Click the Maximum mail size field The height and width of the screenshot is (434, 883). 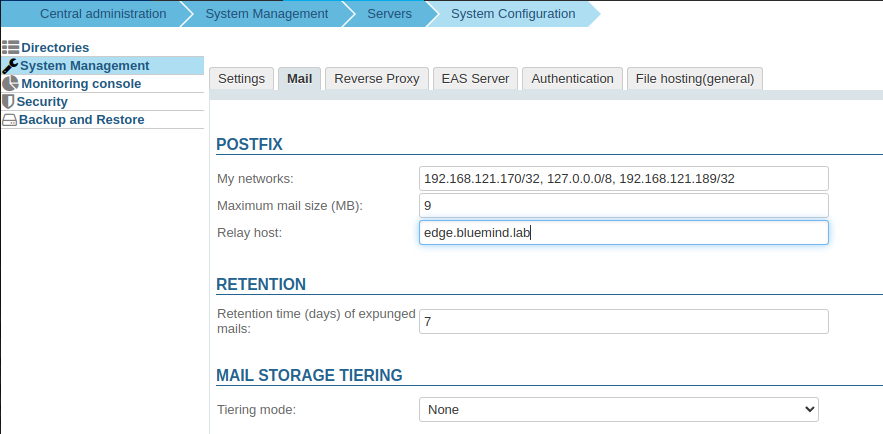click(x=624, y=205)
